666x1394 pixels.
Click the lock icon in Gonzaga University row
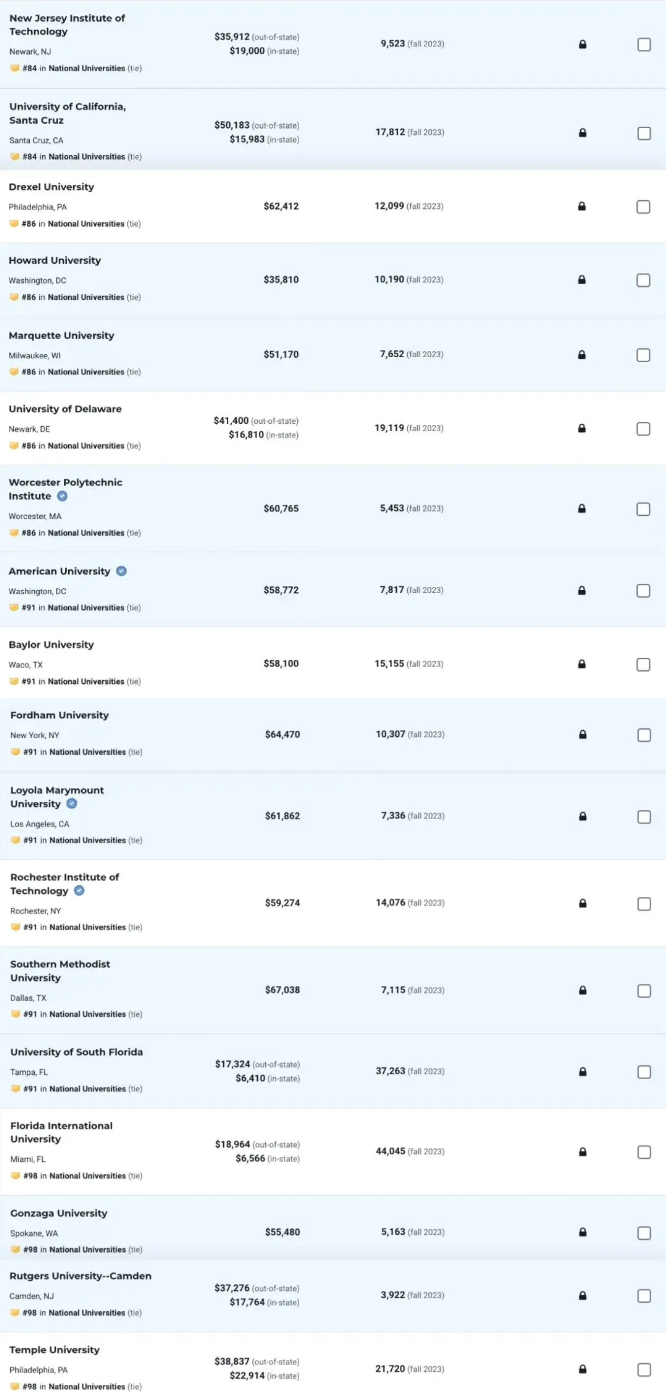pos(583,1233)
